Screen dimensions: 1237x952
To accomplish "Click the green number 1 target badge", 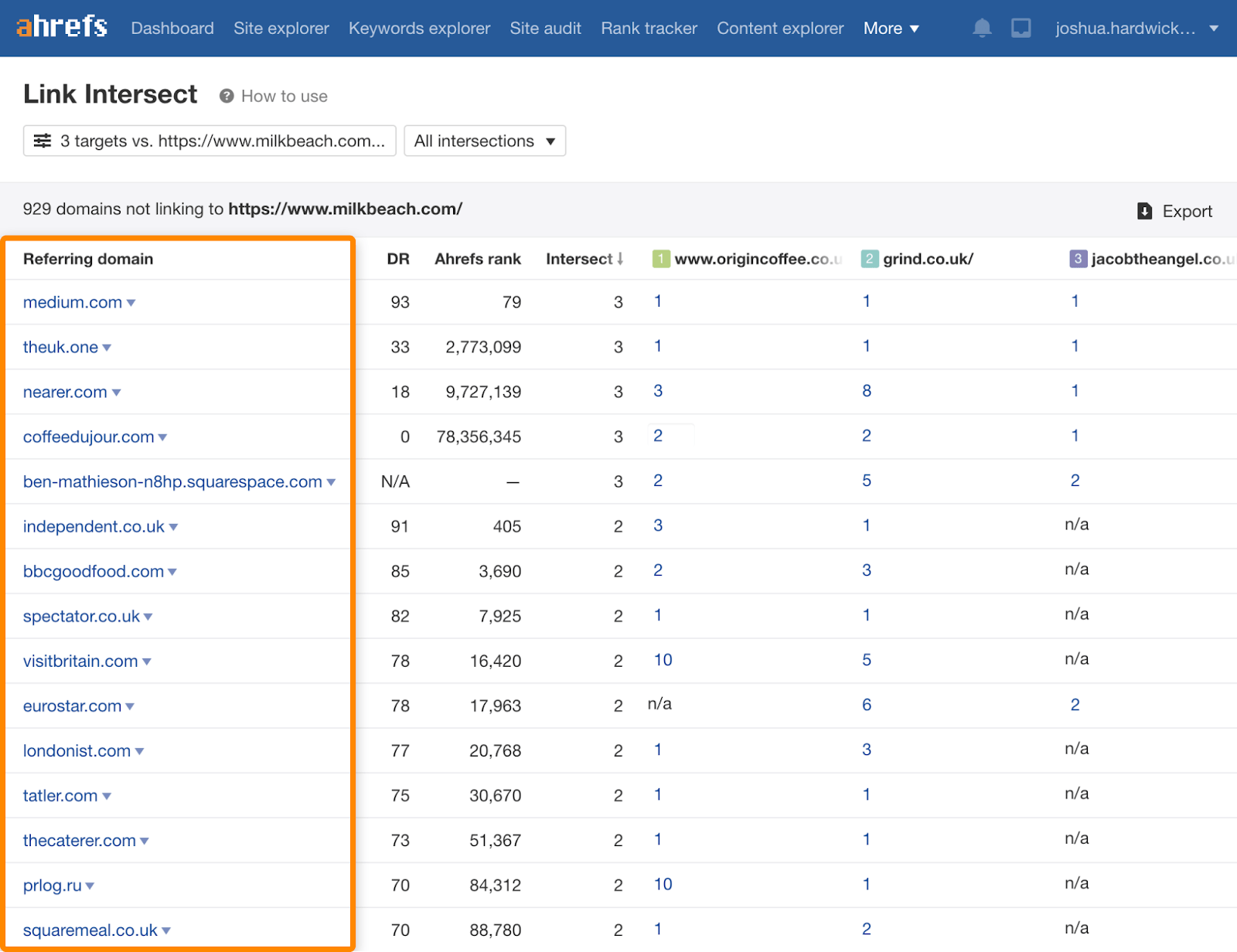I will point(661,259).
